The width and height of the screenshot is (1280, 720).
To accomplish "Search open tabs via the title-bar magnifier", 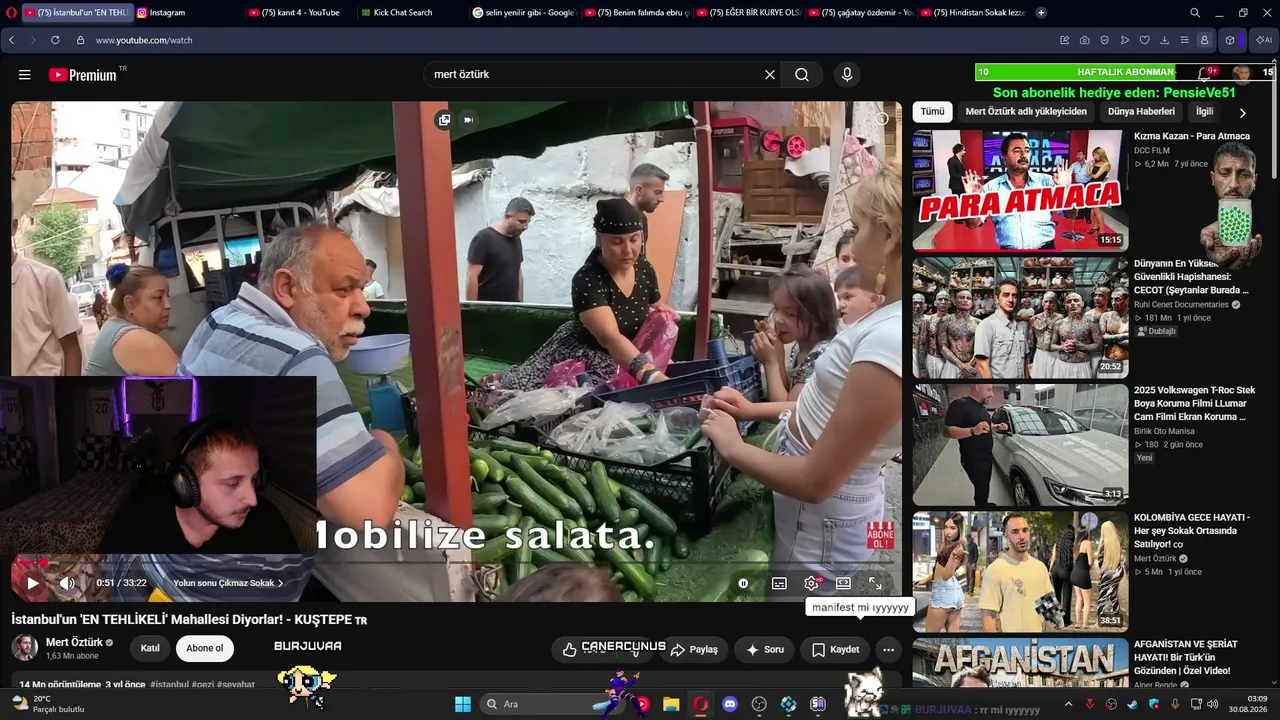I will coord(1195,13).
